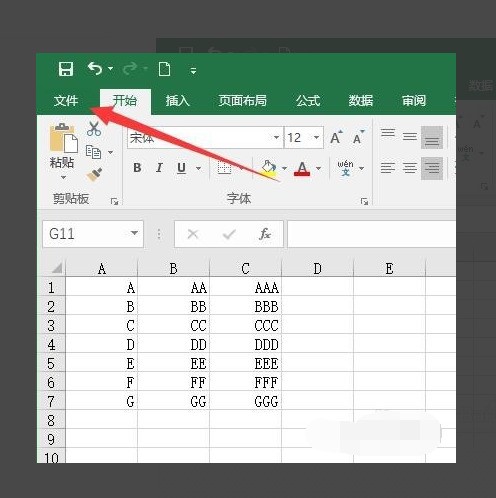This screenshot has width=496, height=498.
Task: Expand the font name dropdown arrow
Action: click(x=276, y=137)
